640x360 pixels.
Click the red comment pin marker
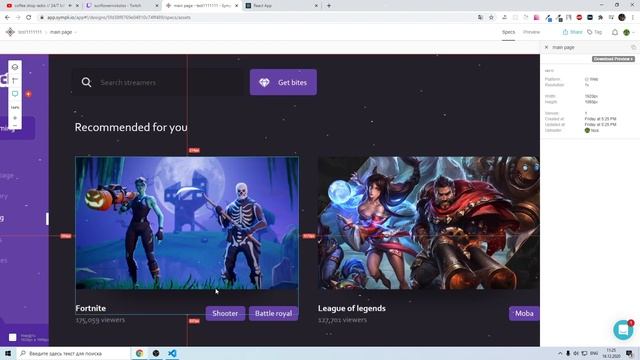pos(28,94)
